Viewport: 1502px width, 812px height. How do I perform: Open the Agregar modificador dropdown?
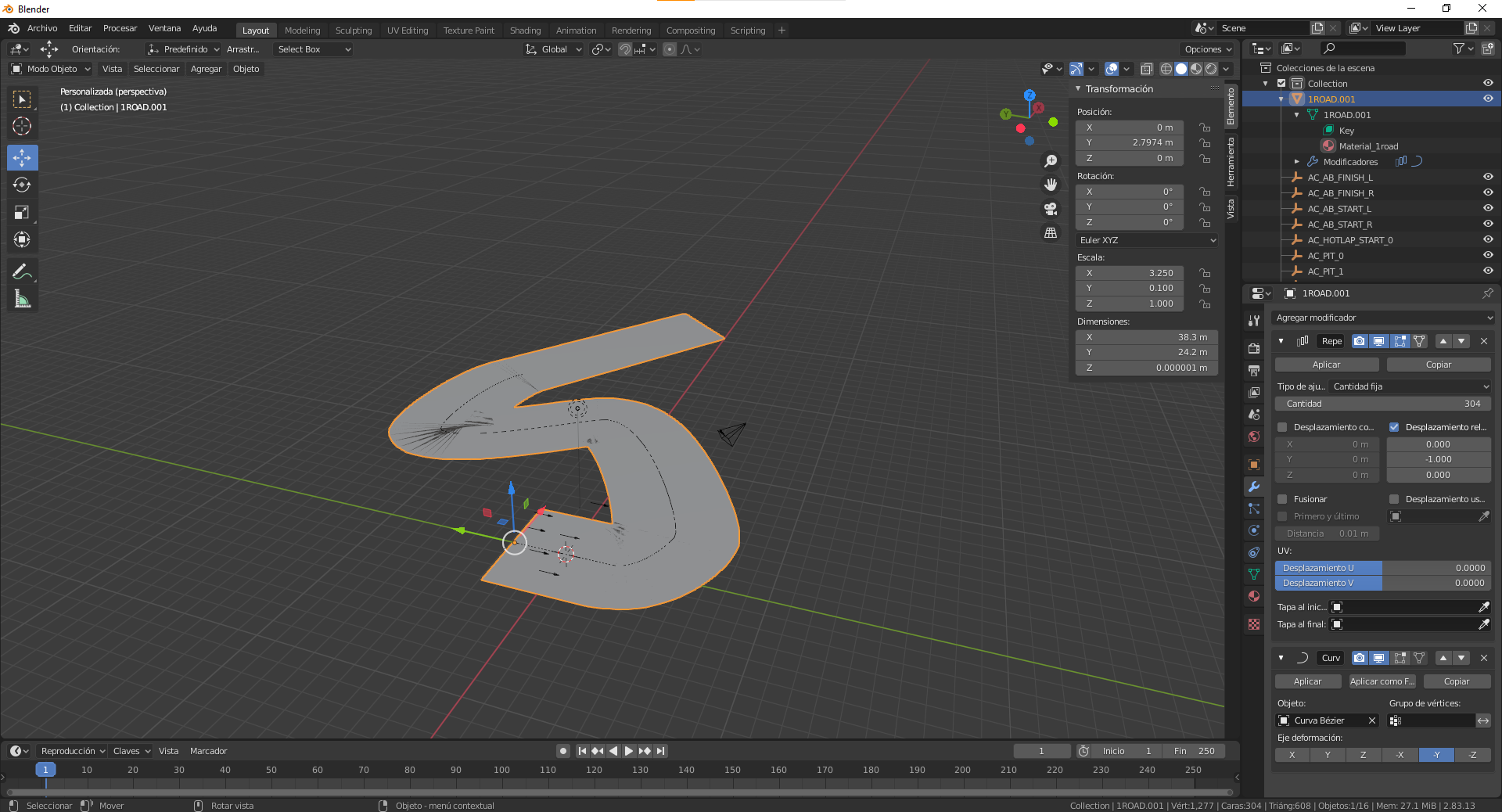[1382, 318]
